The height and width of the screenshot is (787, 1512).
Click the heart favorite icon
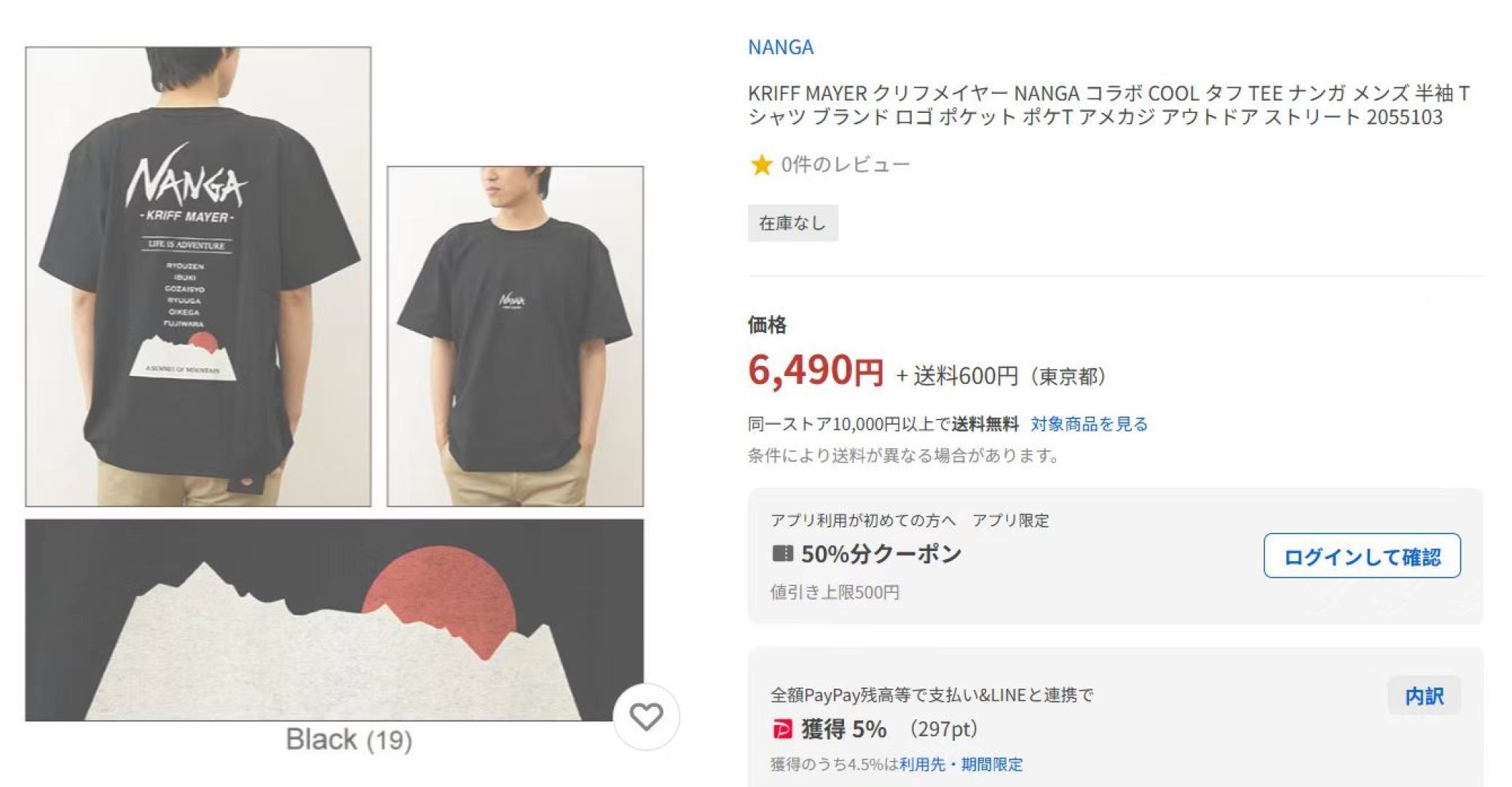[x=646, y=717]
